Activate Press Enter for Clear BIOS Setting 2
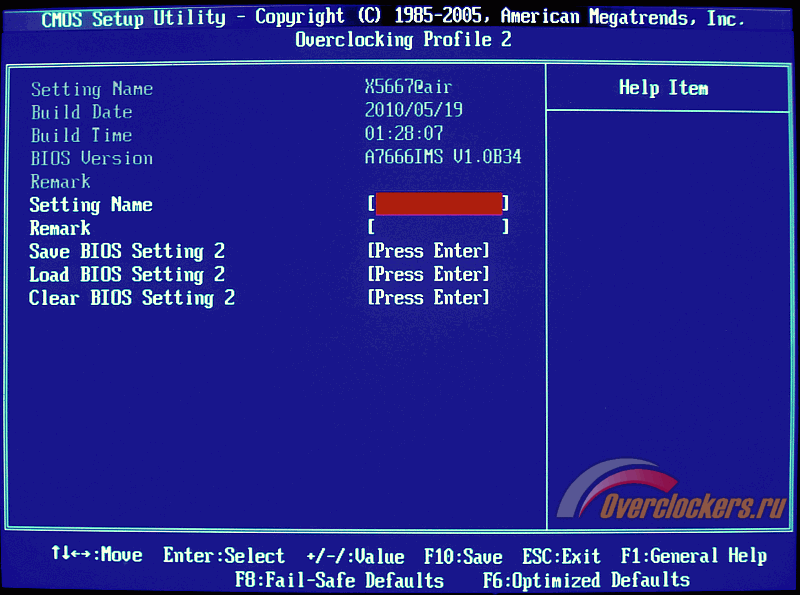 [x=429, y=298]
